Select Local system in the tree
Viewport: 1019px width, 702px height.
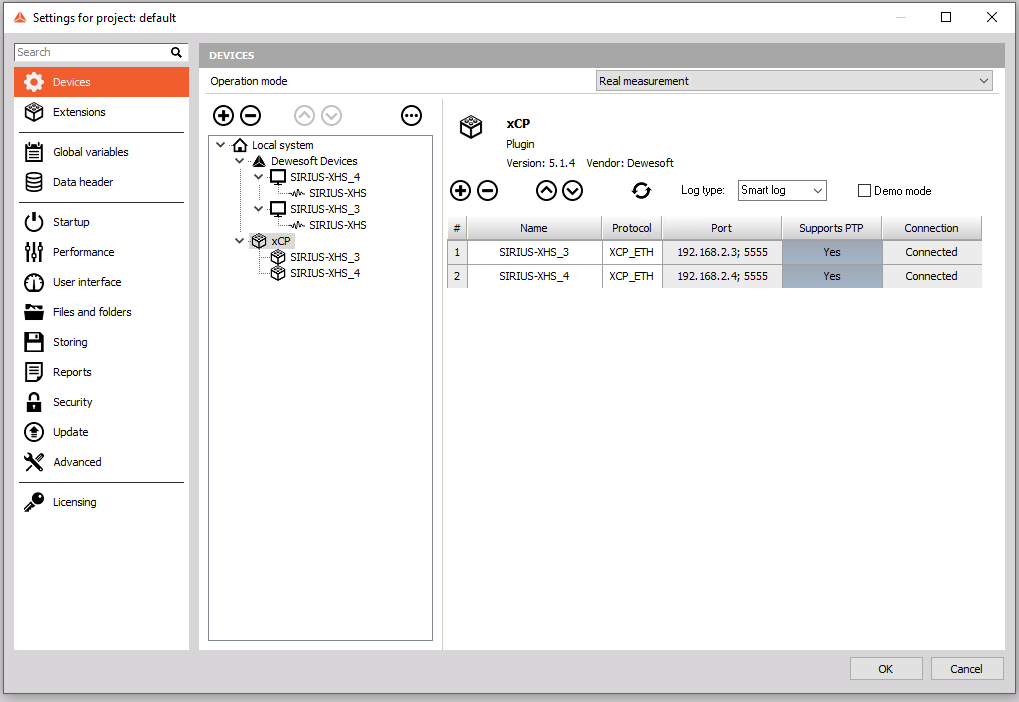tap(283, 145)
